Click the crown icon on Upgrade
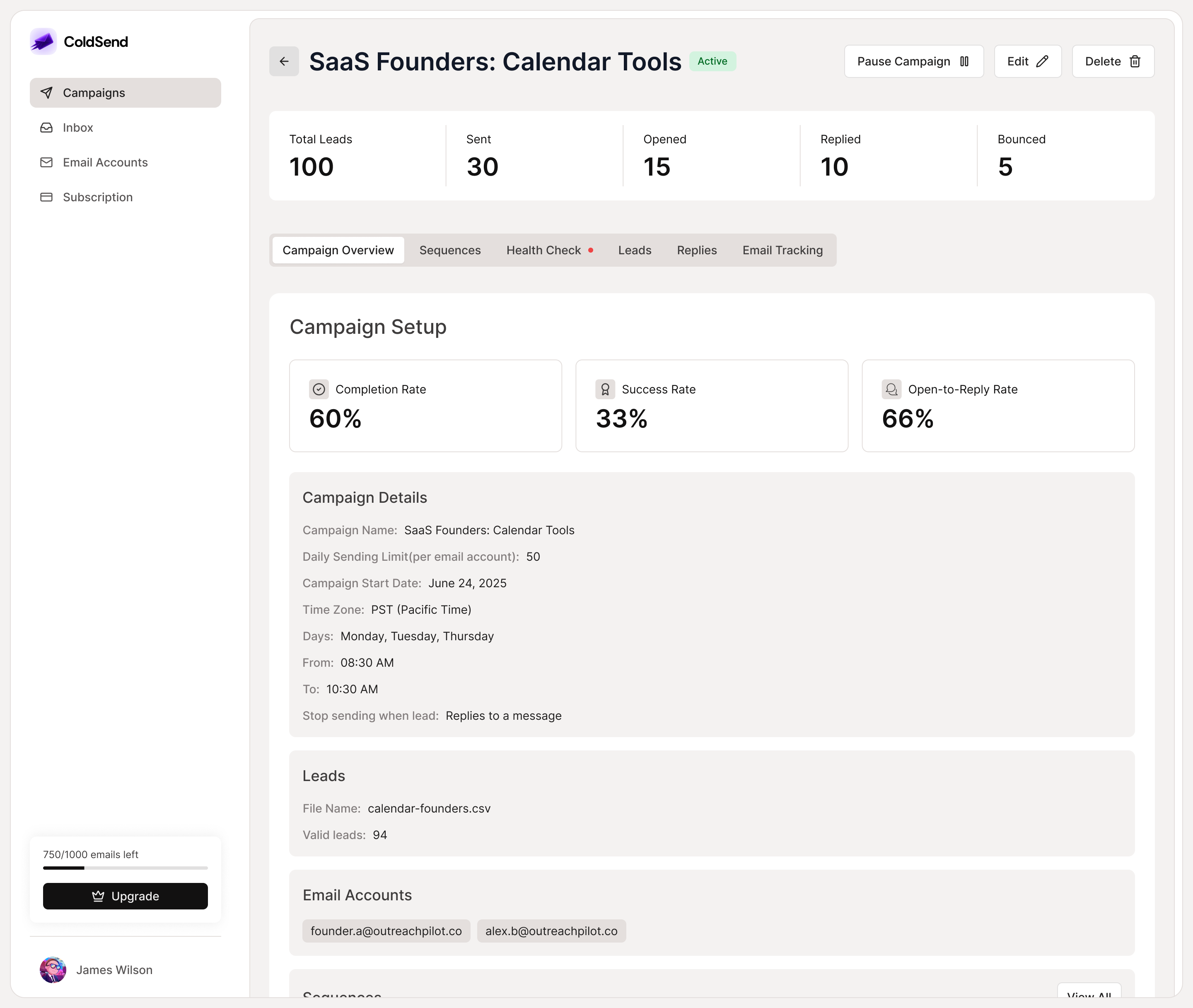The image size is (1193, 1008). tap(98, 896)
